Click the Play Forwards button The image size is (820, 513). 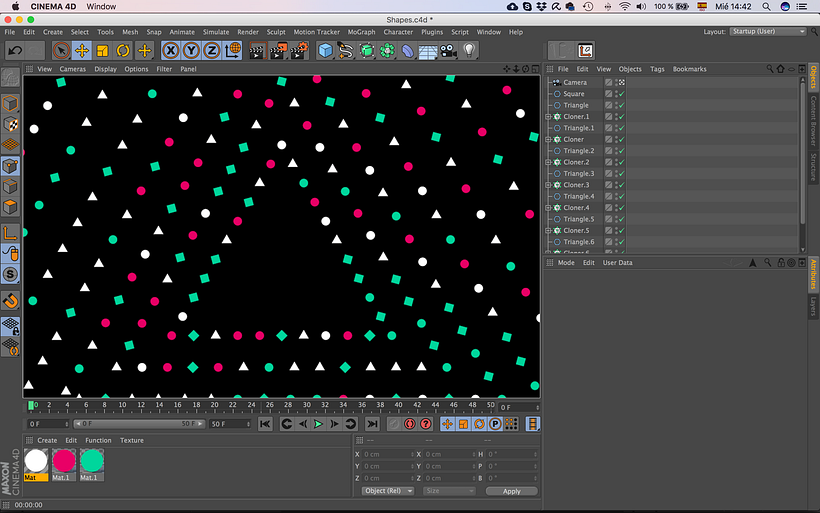click(x=318, y=424)
